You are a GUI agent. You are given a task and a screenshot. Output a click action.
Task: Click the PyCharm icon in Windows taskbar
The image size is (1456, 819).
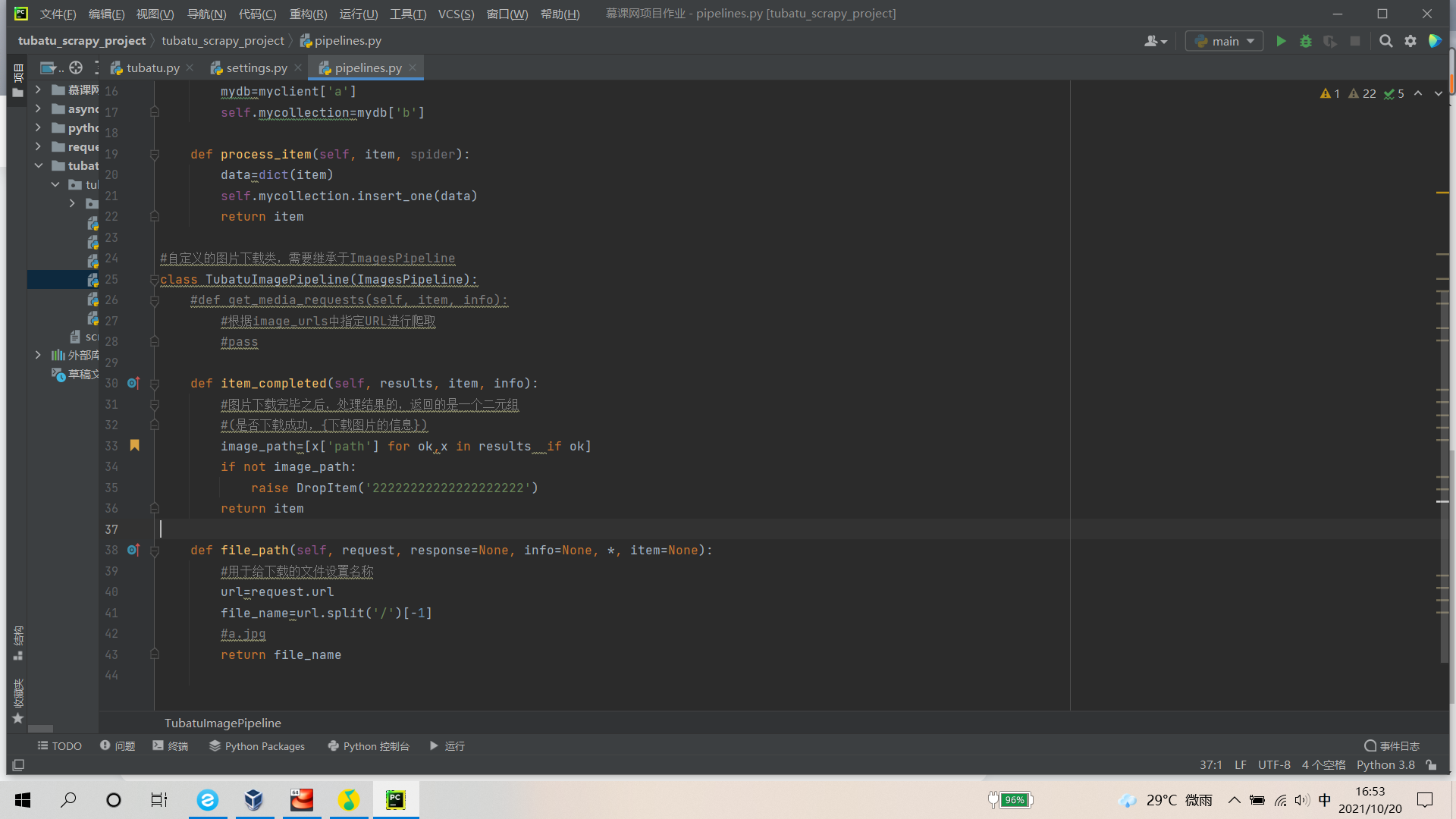[396, 799]
